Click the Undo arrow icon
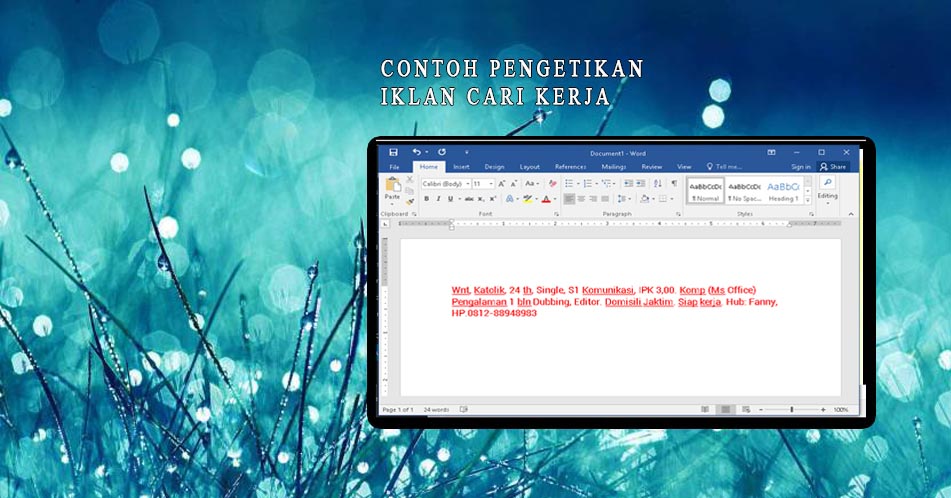 (x=416, y=152)
